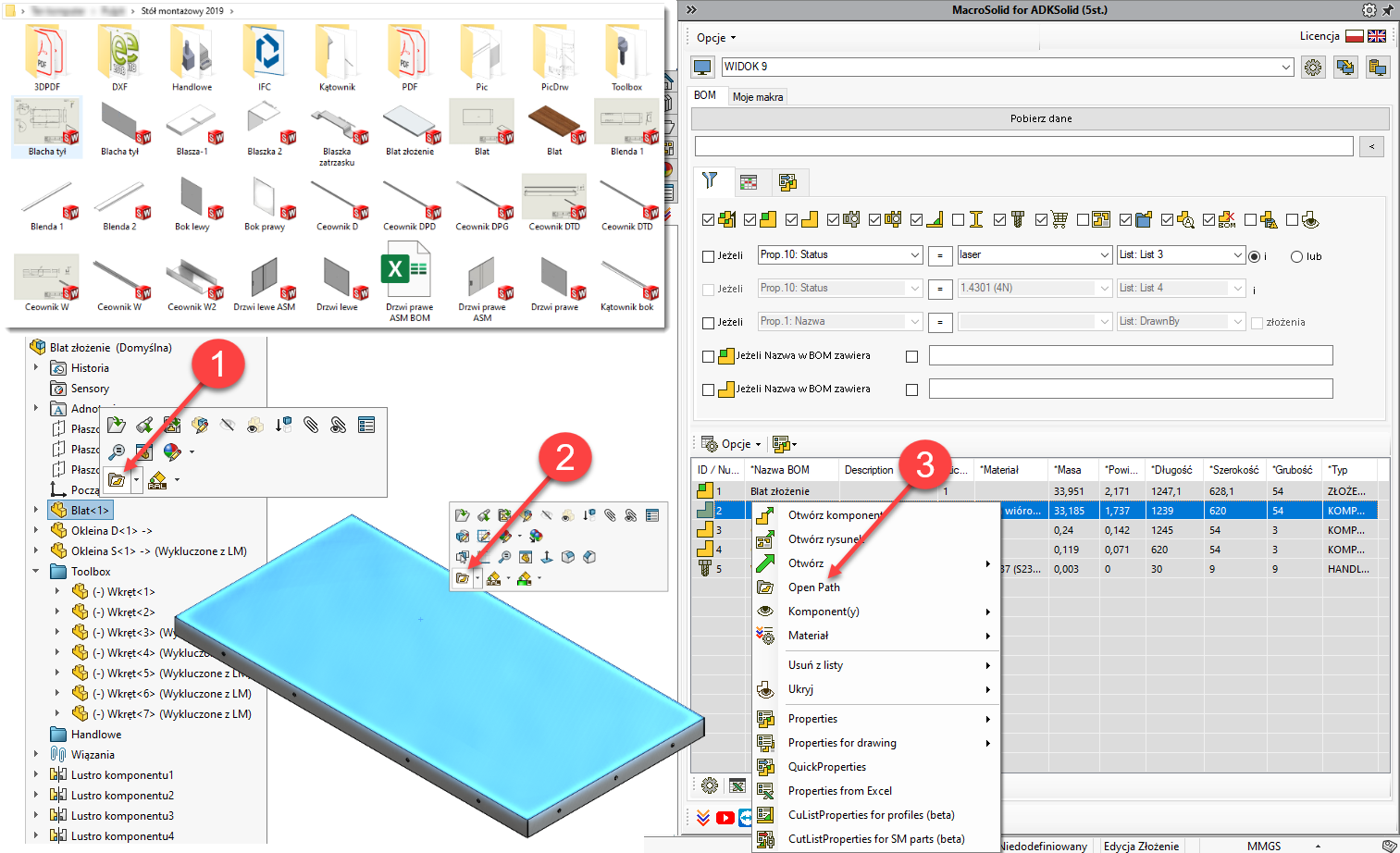Select Blat<1> in the feature tree
Image resolution: width=1400 pixels, height=853 pixels.
click(x=81, y=510)
